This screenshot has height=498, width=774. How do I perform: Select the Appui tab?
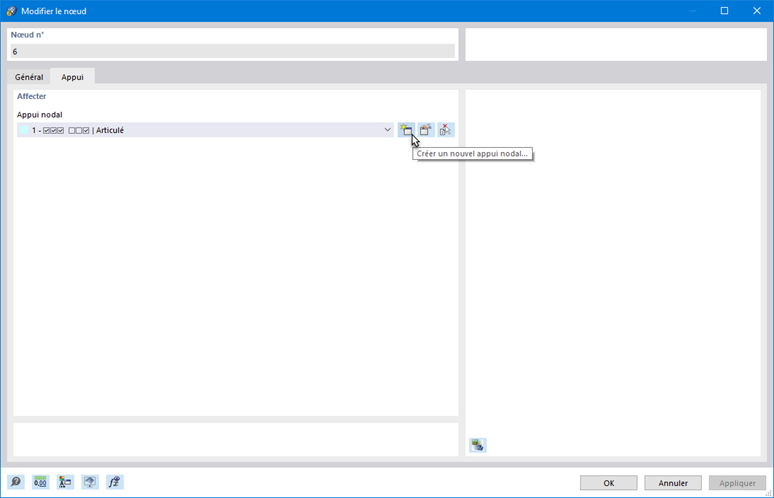73,77
